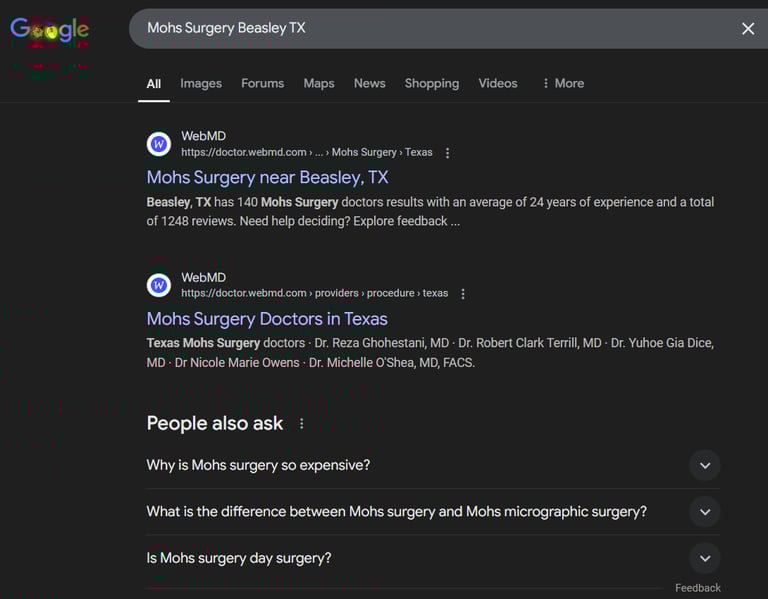Click the question text Why is Mohs surgery so expensive?
This screenshot has width=768, height=599.
[258, 465]
